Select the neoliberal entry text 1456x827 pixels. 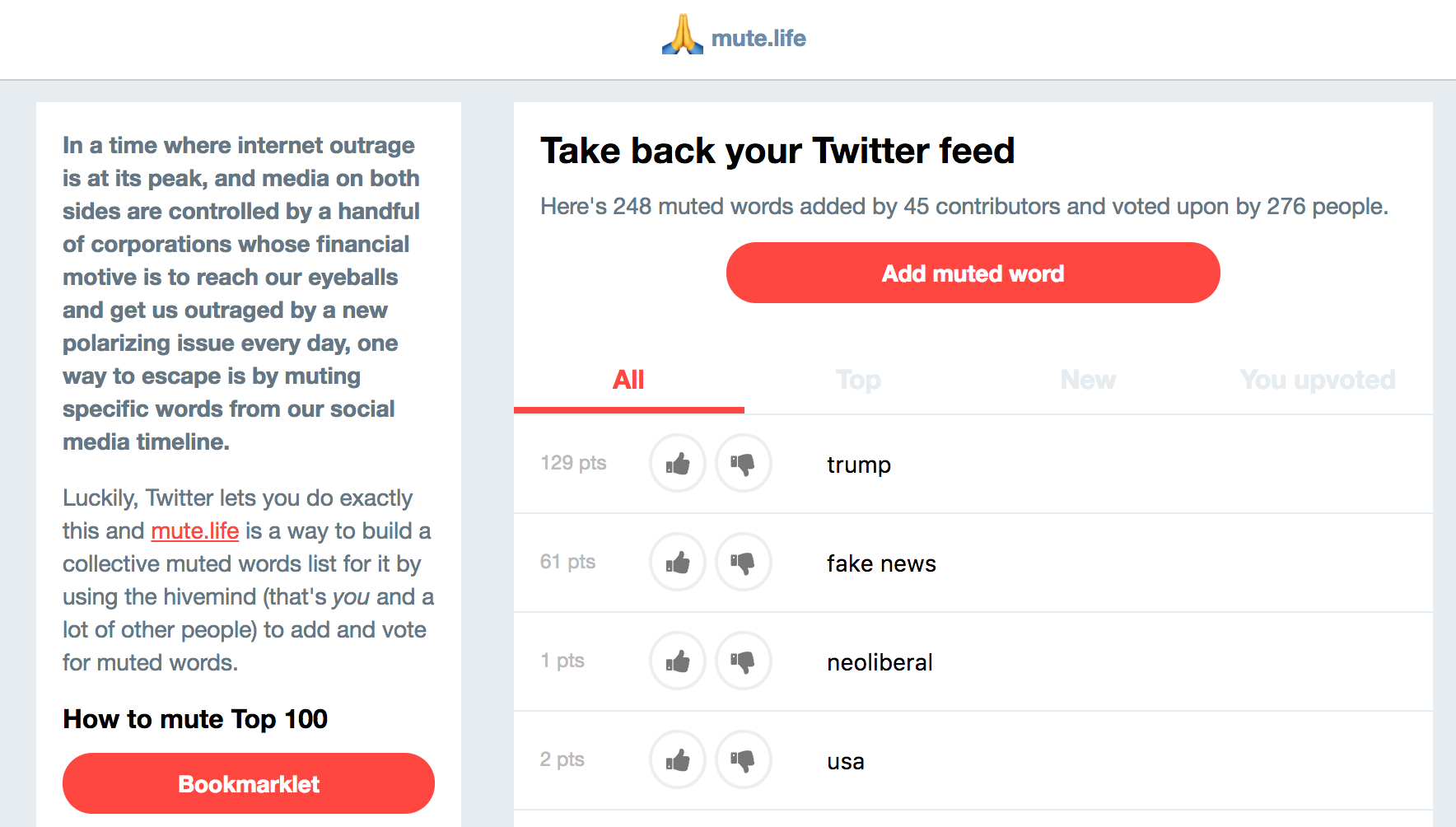tap(880, 662)
